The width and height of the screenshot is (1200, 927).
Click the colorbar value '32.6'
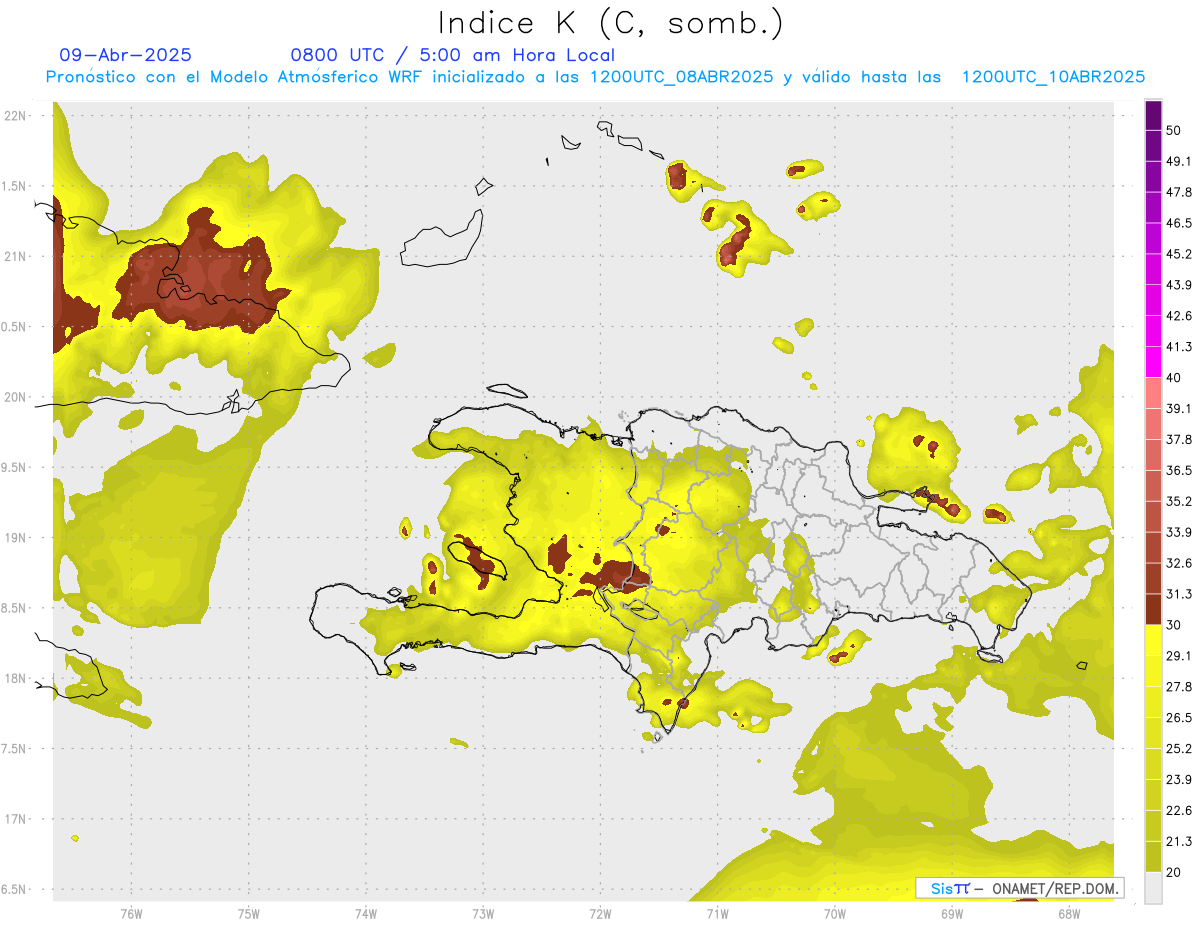(x=1179, y=563)
